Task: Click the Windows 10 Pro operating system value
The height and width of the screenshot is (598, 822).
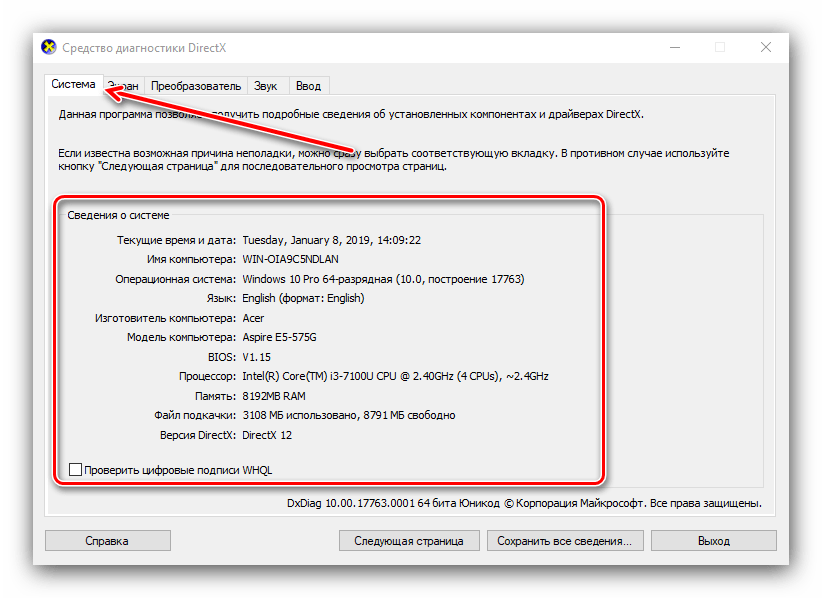Action: (x=382, y=279)
